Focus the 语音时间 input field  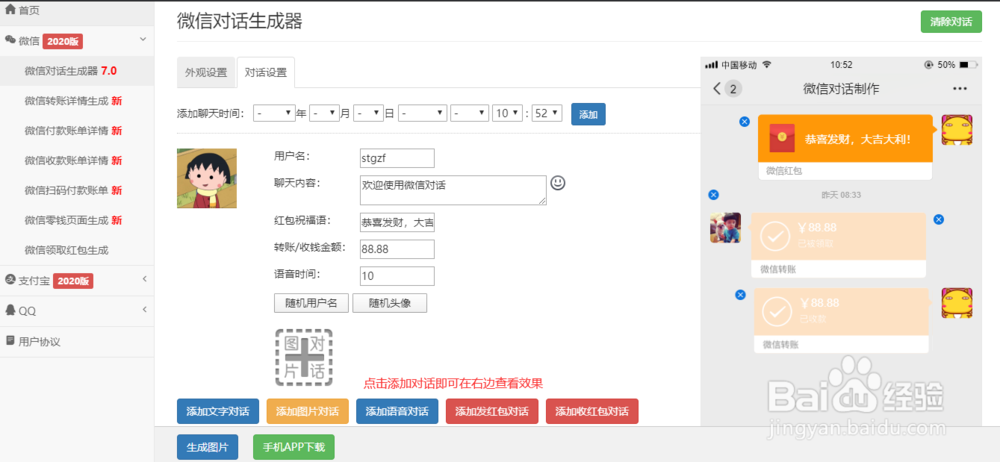coord(397,276)
